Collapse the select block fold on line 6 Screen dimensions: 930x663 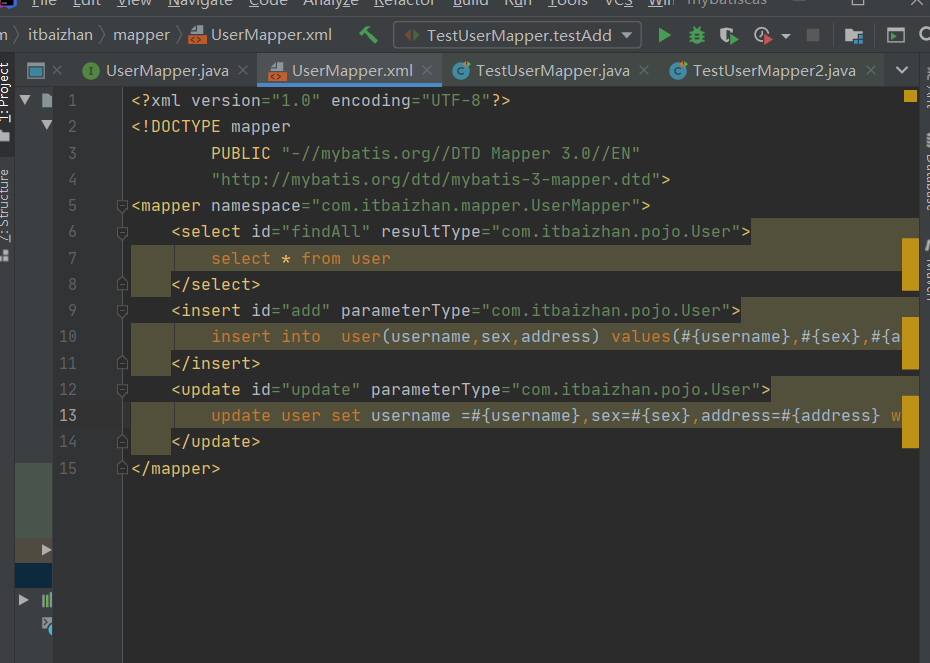coord(122,232)
